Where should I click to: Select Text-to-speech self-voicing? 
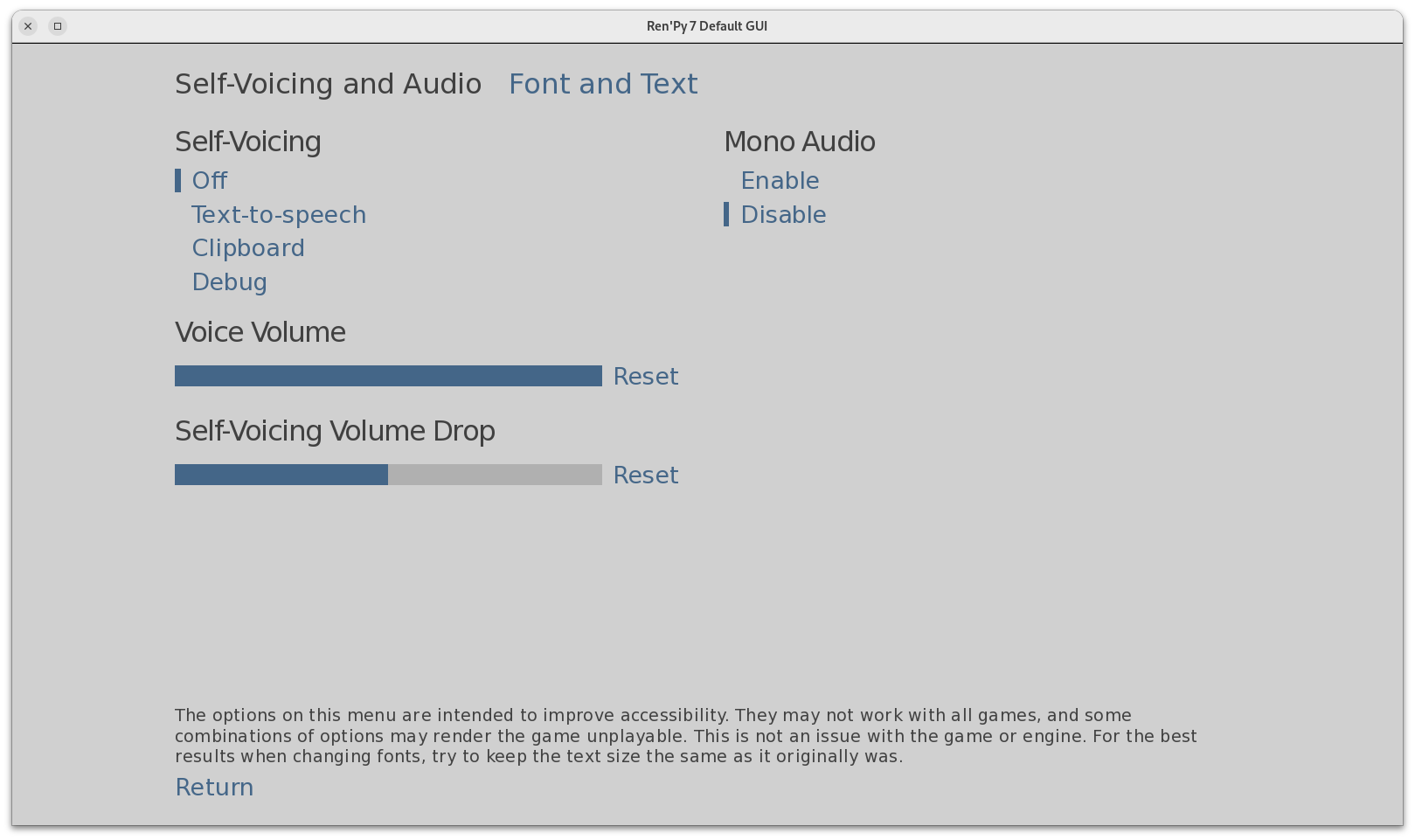click(x=279, y=215)
